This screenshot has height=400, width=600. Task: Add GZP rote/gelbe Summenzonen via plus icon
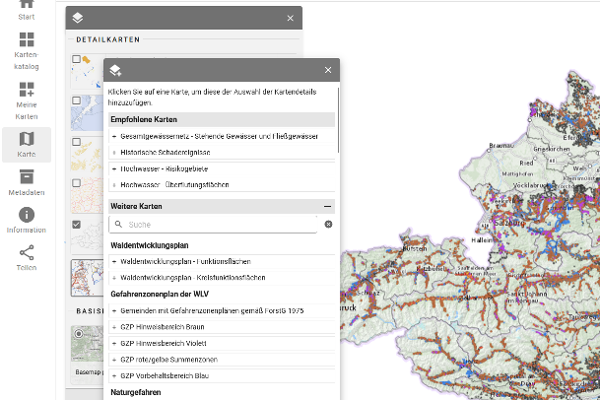click(x=114, y=360)
